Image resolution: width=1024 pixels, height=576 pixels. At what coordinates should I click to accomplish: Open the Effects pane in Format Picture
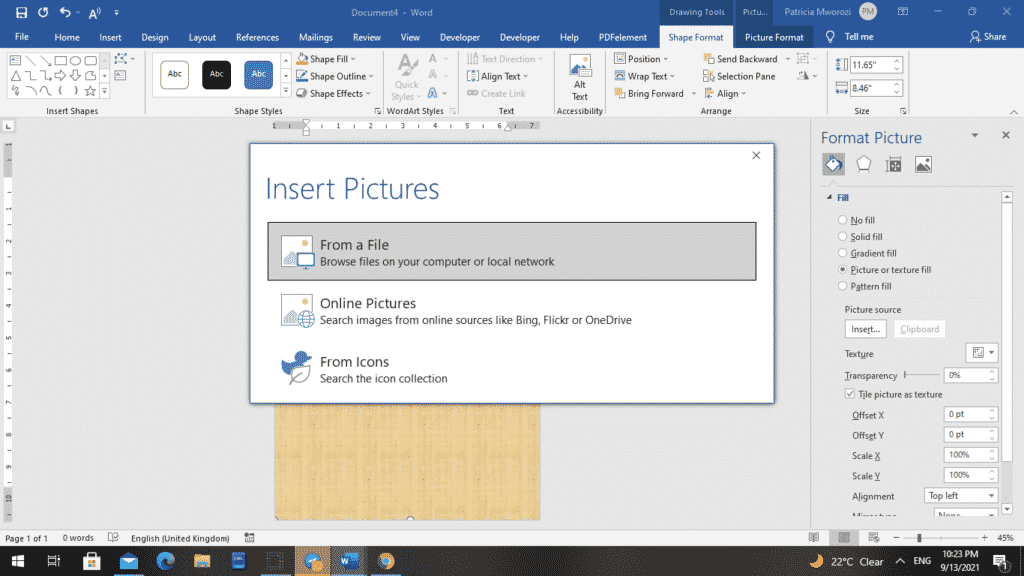[862, 163]
